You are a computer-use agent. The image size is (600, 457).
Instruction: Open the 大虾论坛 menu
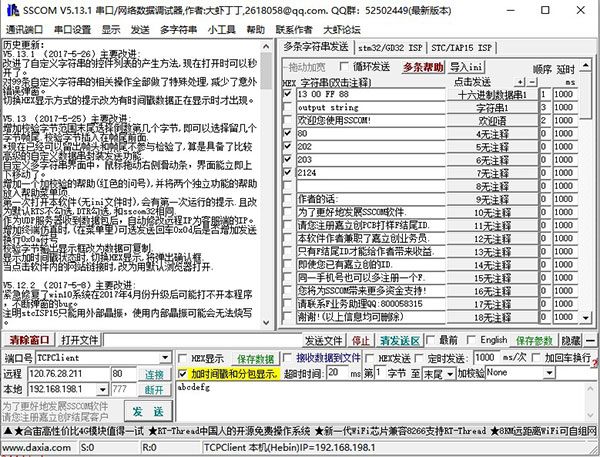click(x=342, y=29)
